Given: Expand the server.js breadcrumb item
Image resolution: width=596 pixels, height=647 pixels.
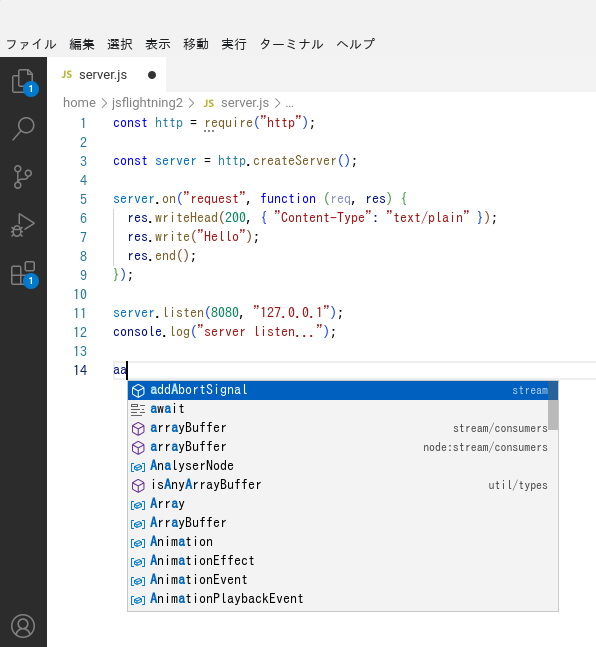Looking at the screenshot, I should click(x=245, y=103).
